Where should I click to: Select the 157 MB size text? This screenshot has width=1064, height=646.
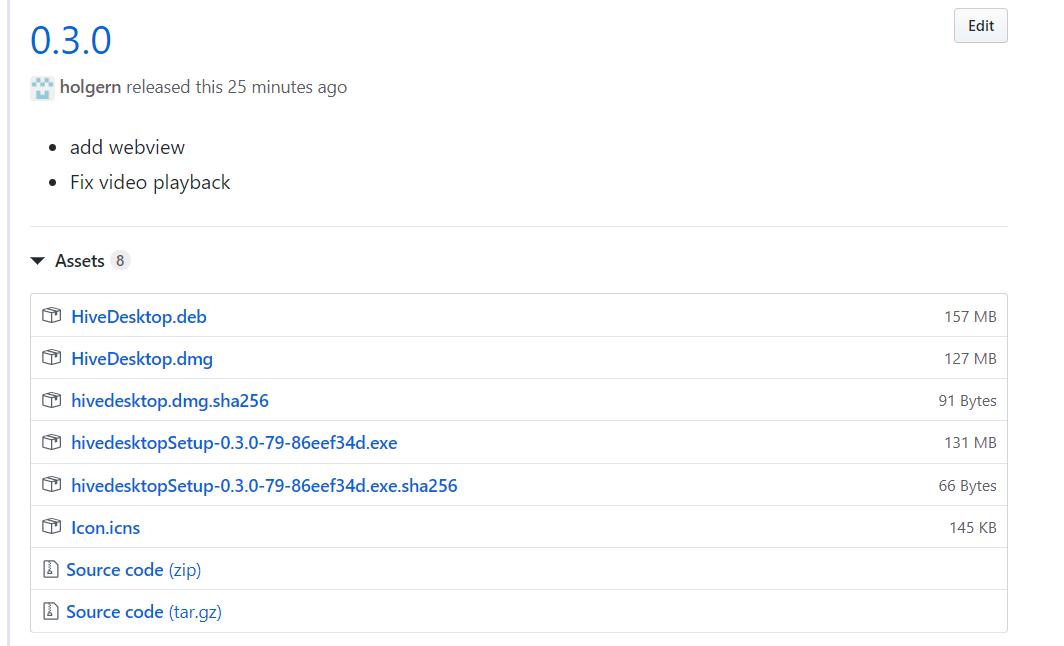(x=970, y=317)
